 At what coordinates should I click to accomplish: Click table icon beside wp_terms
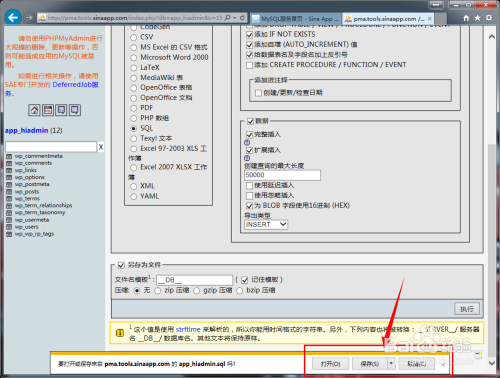[9, 199]
